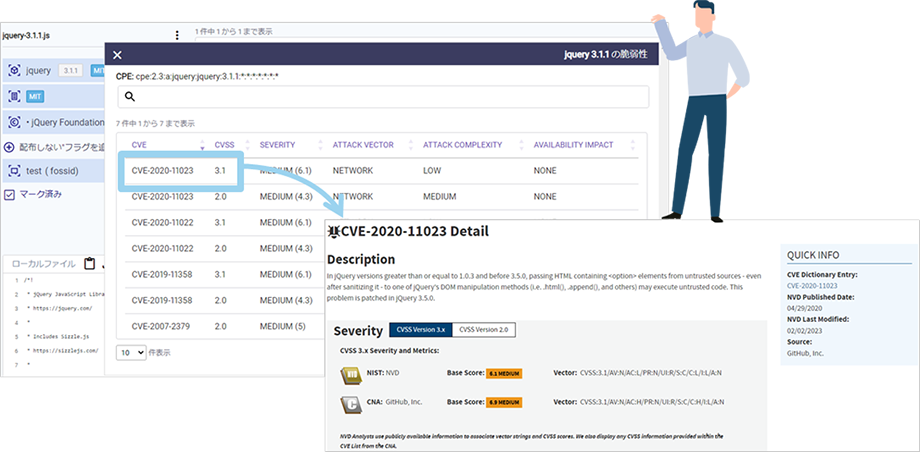Click the CVE-2007-2379 table cell

(x=161, y=326)
